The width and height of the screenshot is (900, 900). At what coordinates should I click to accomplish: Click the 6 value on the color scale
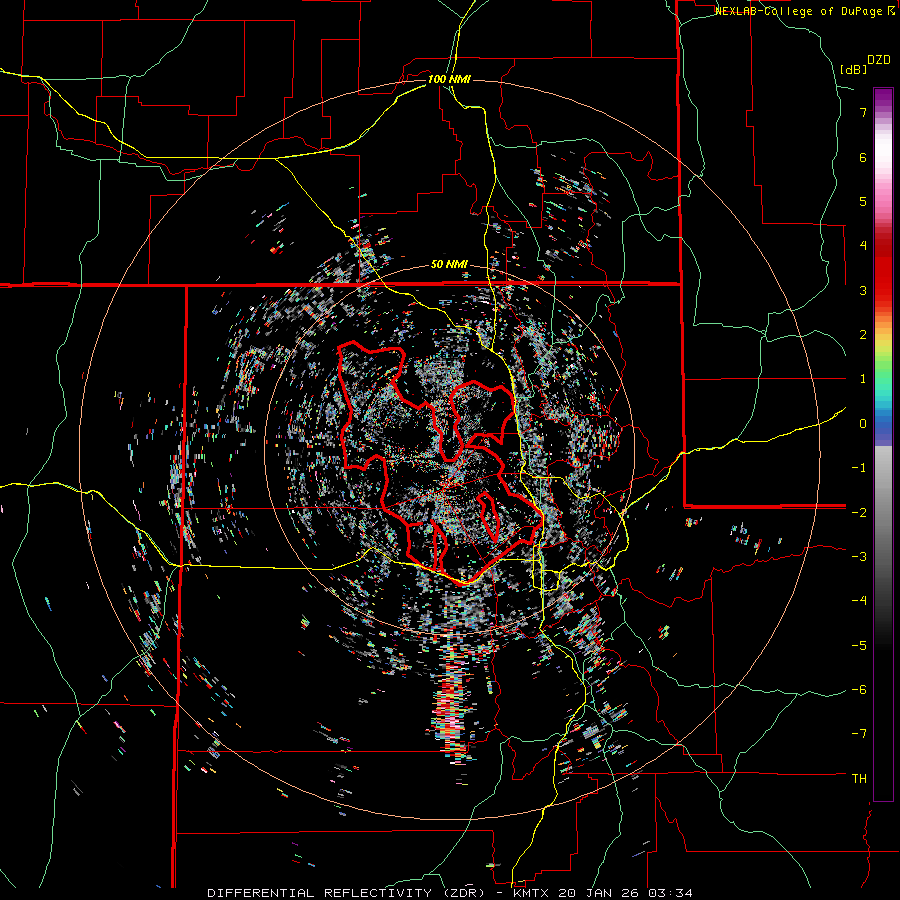click(863, 157)
